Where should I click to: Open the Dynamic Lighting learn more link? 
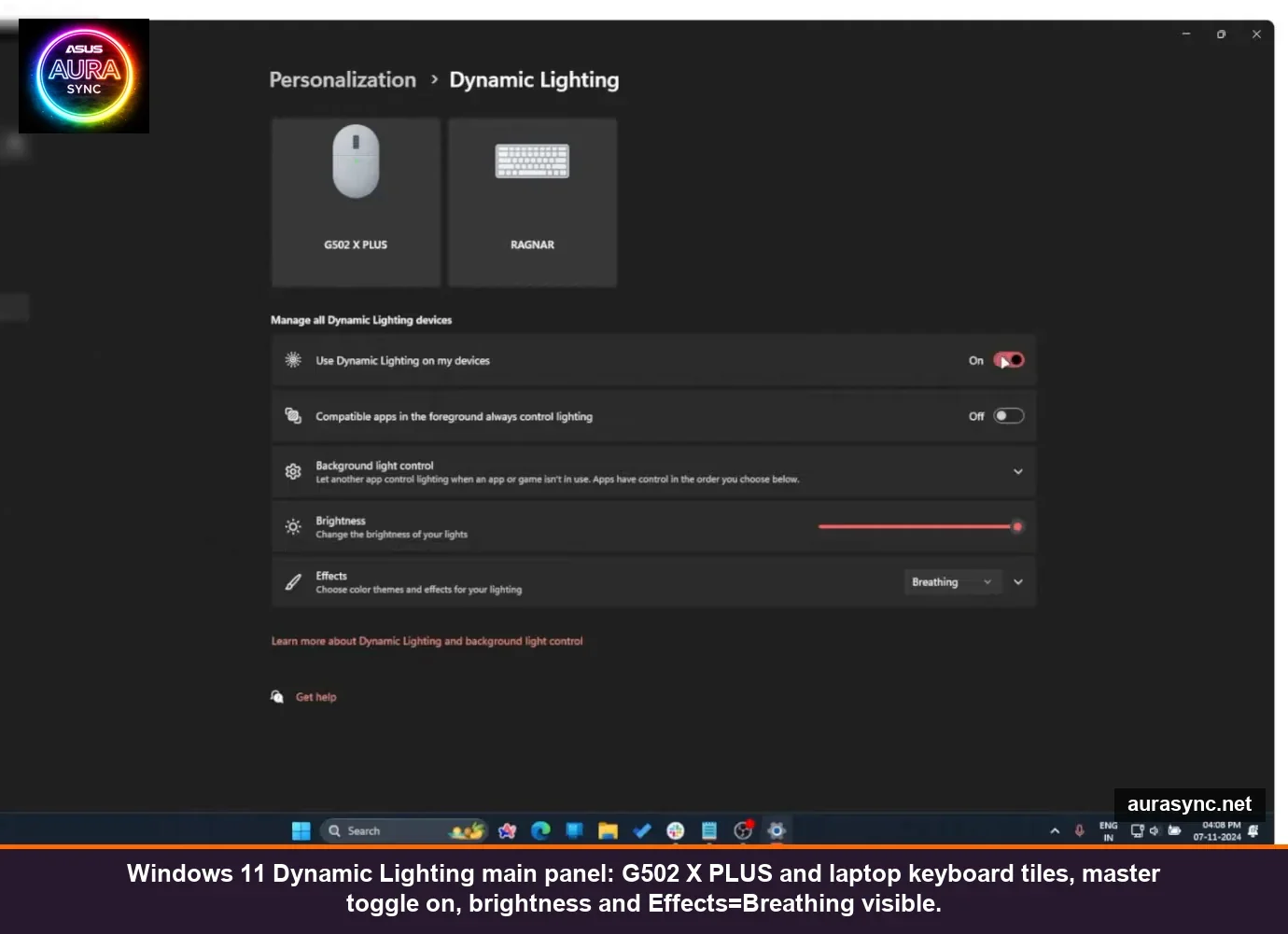[427, 641]
